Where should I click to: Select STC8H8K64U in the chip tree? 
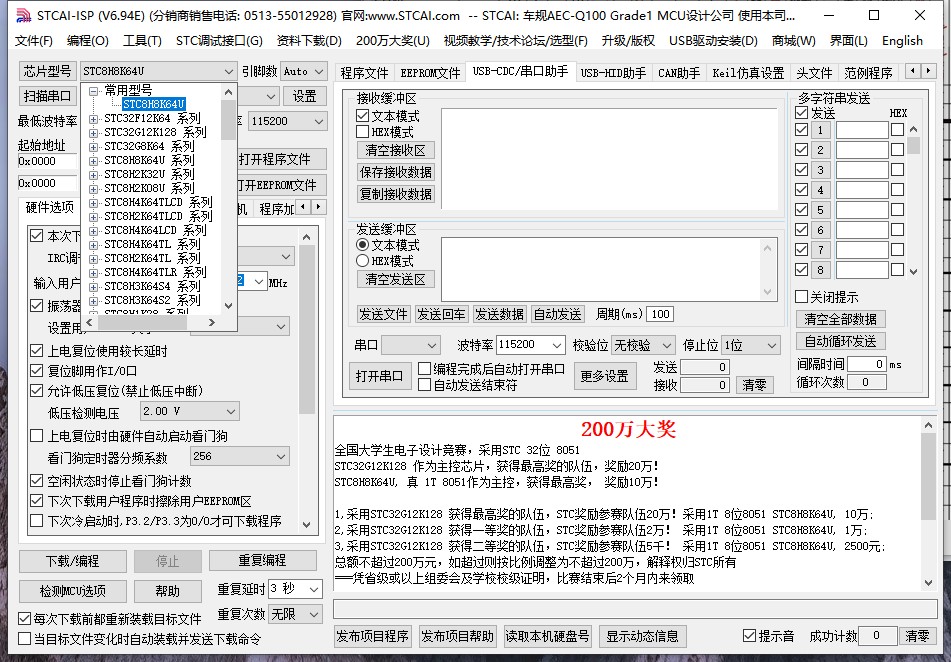tap(153, 104)
